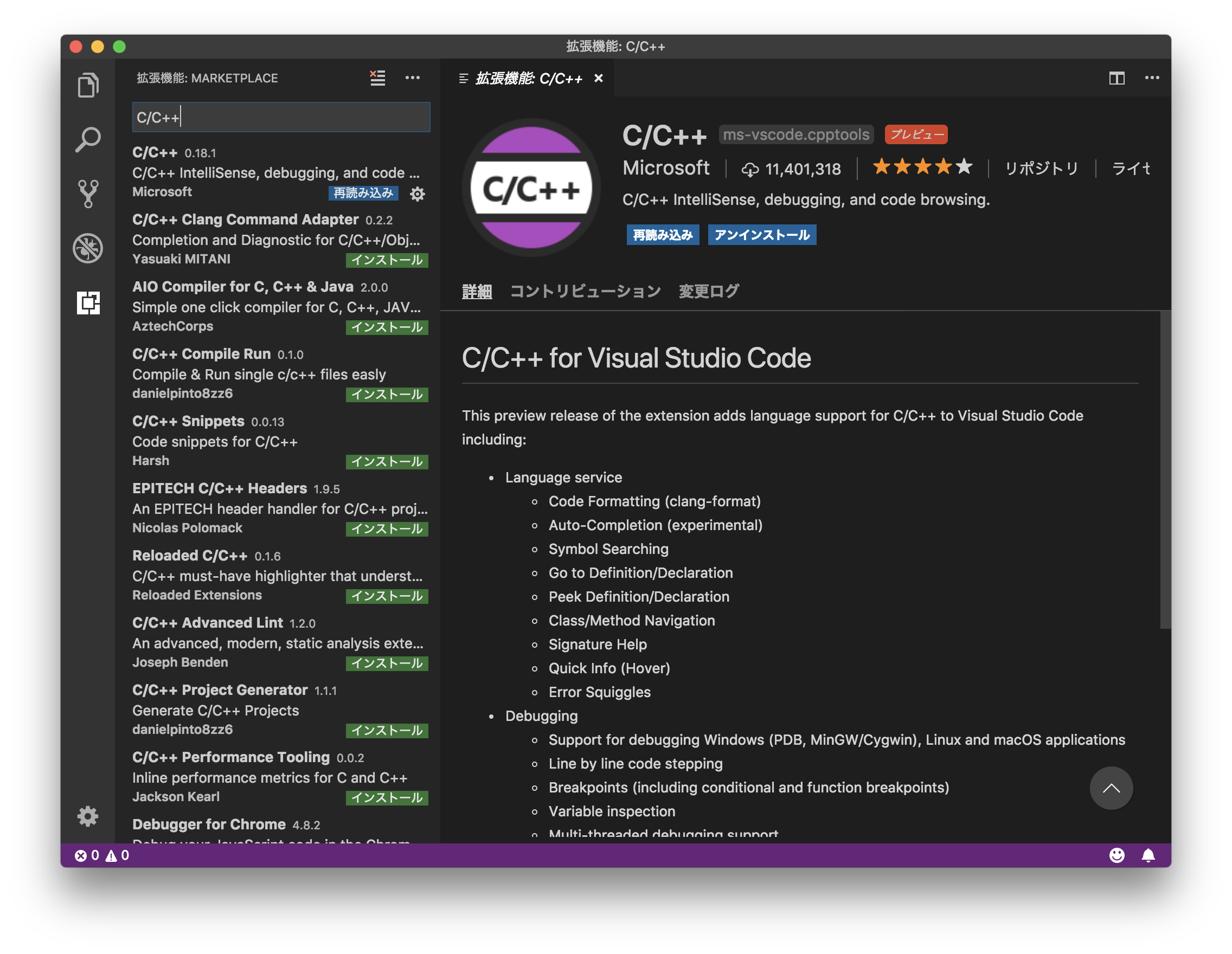The image size is (1232, 954).
Task: Install EPITECH C/C++ Headers
Action: click(x=387, y=529)
